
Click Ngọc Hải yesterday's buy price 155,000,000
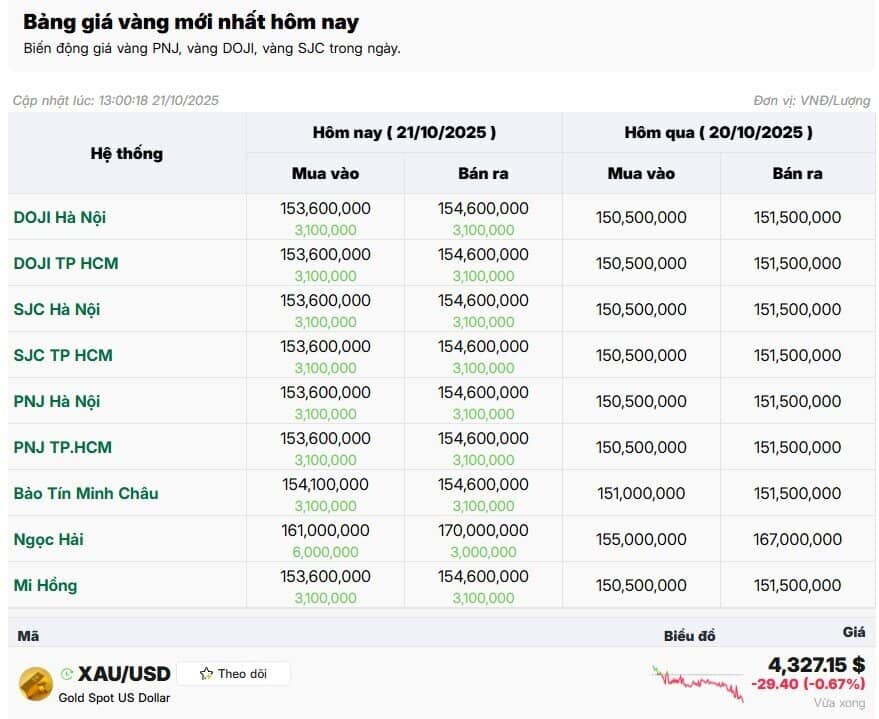(x=641, y=539)
